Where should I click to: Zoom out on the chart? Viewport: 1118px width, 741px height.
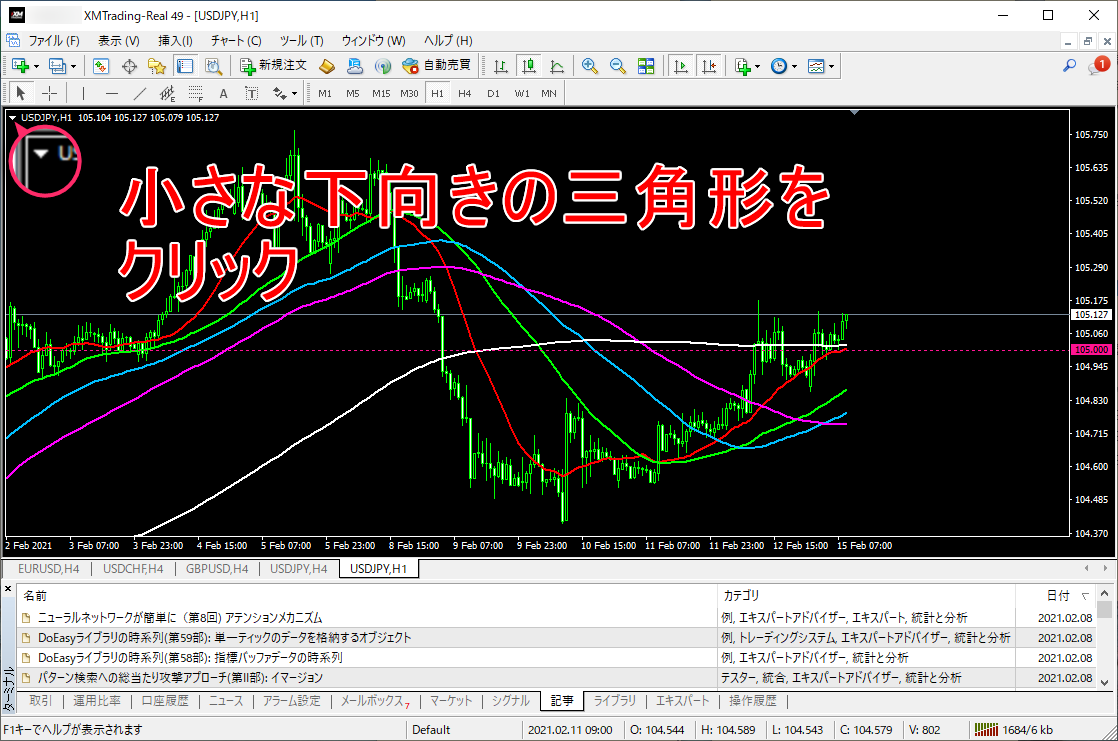coord(617,66)
